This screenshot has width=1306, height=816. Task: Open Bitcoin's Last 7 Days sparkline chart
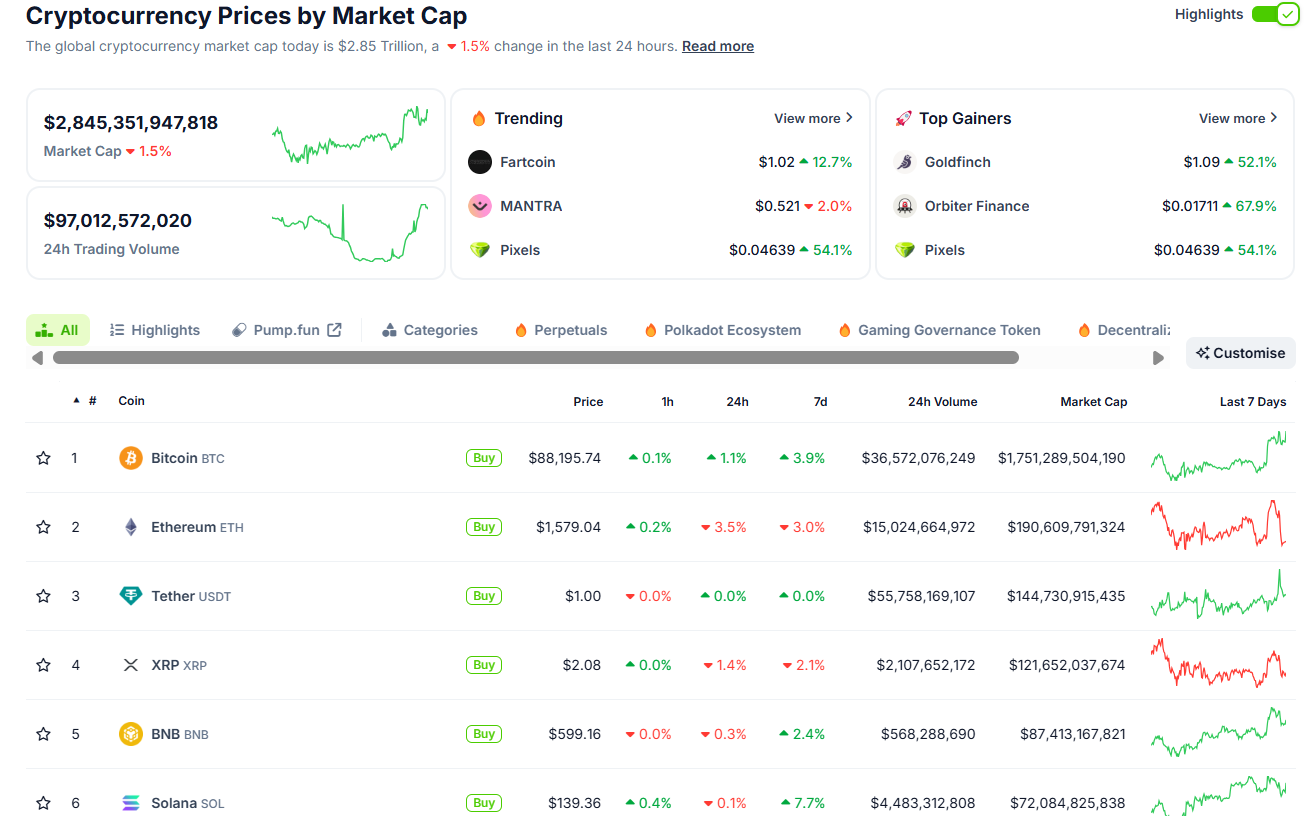(x=1218, y=458)
